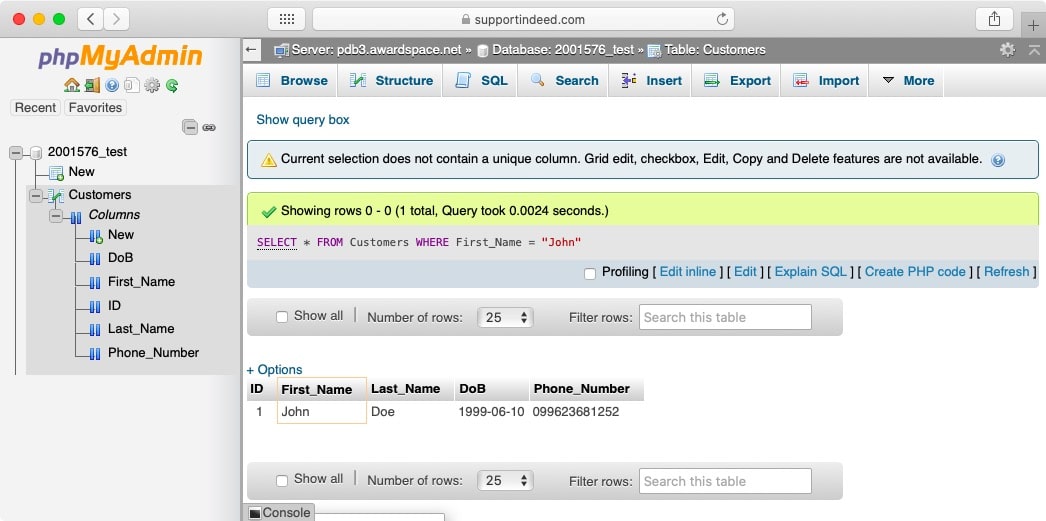Image resolution: width=1046 pixels, height=521 pixels.
Task: Click the page settings gear at top right
Action: tap(1007, 50)
